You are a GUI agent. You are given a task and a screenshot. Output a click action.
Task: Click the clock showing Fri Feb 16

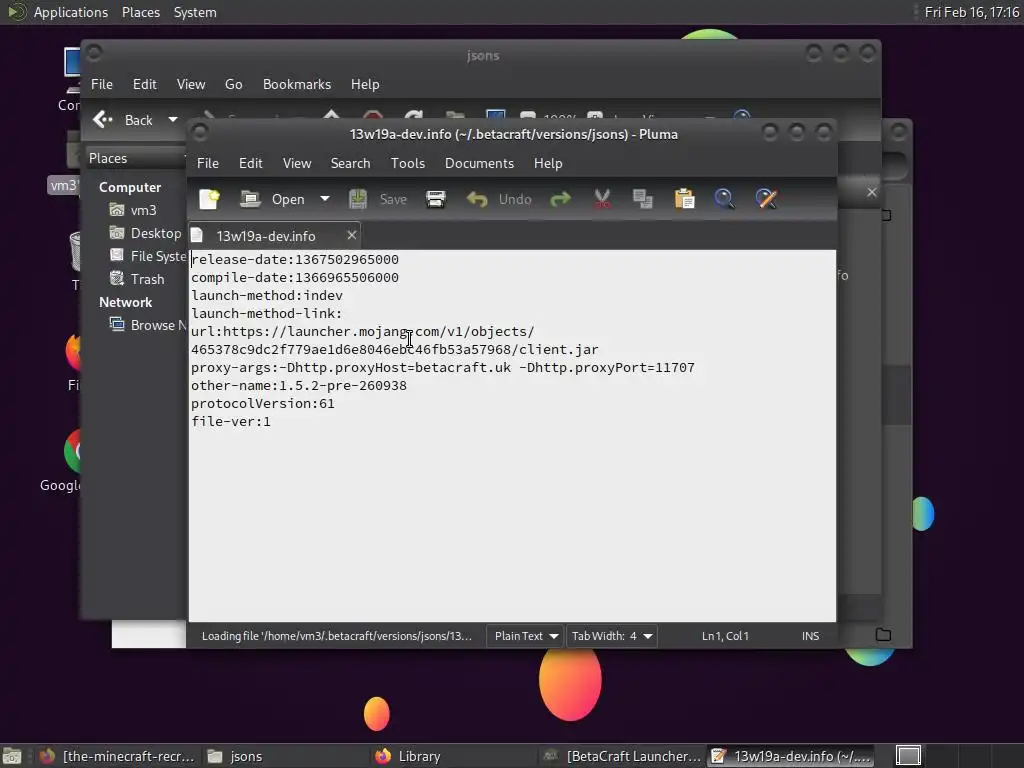click(x=971, y=12)
